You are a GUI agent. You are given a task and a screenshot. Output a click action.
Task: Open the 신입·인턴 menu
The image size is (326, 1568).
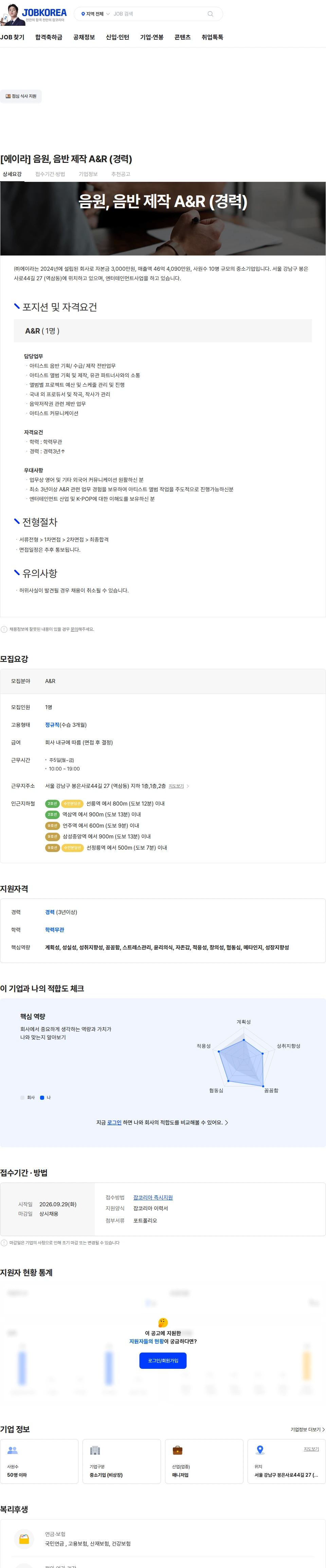(x=117, y=37)
